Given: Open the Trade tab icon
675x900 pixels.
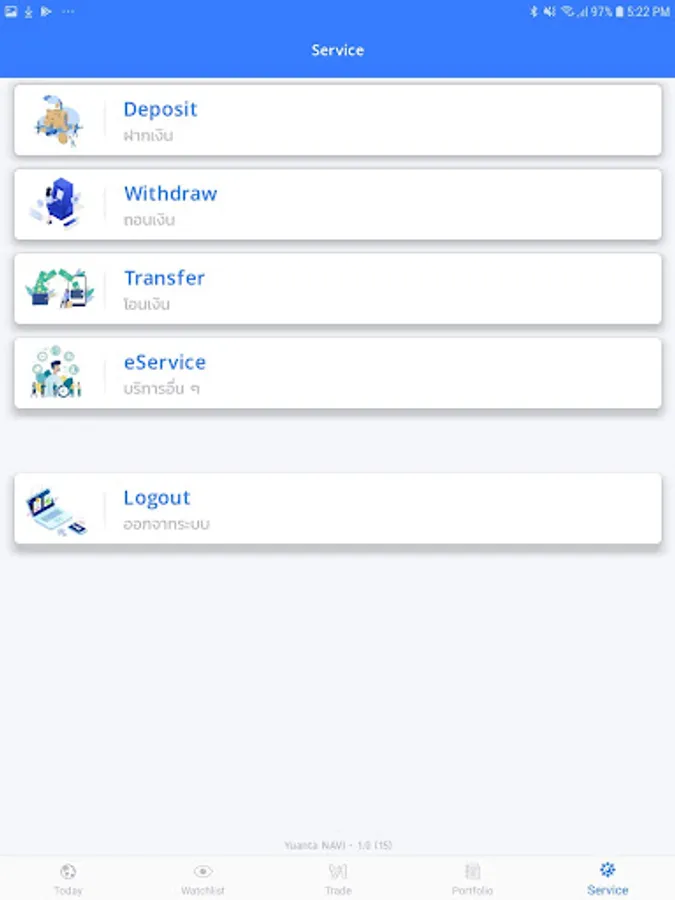Looking at the screenshot, I should point(338,872).
